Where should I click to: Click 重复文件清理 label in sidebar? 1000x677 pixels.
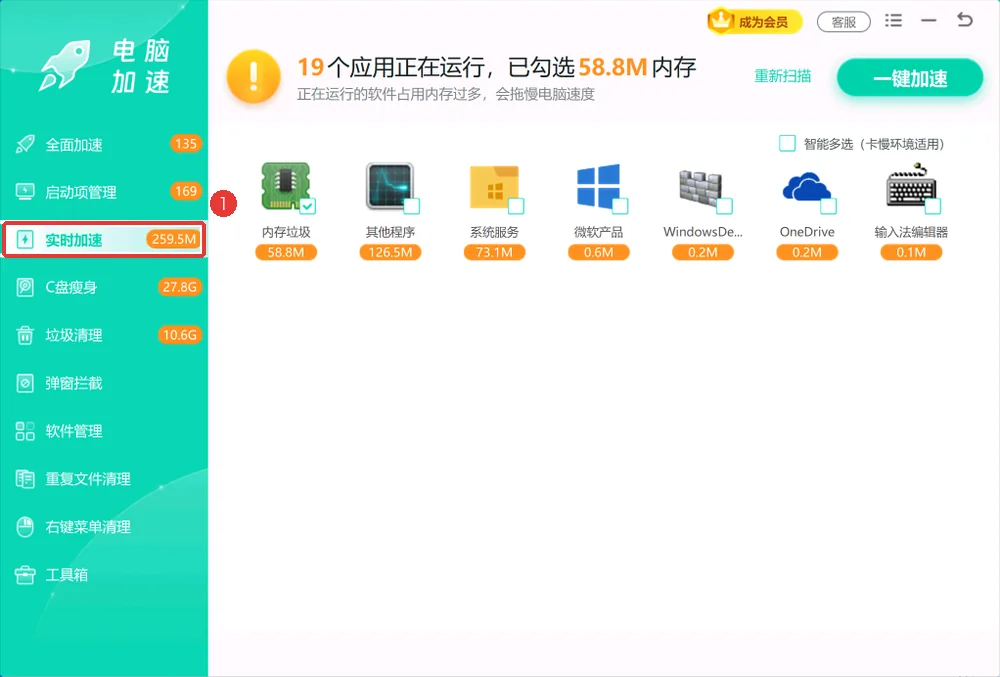point(88,479)
